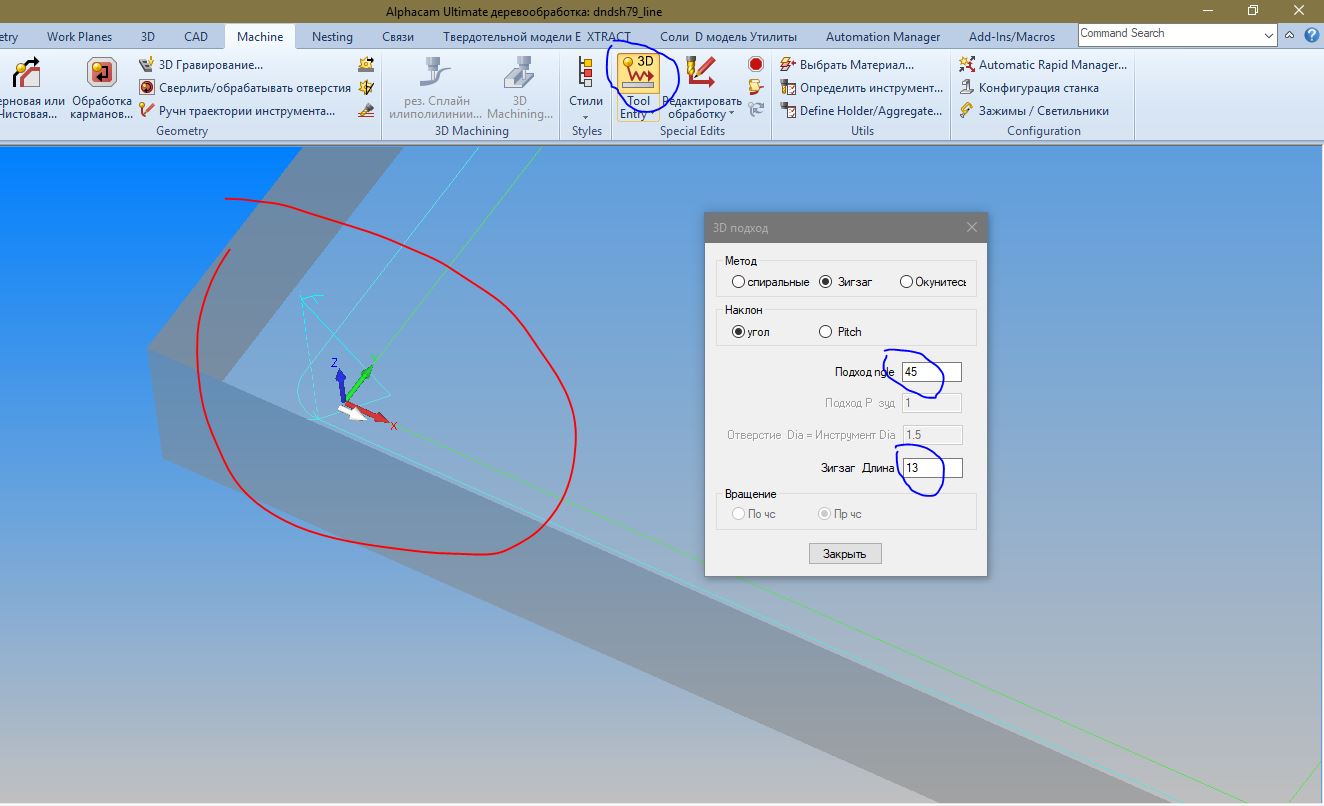The height and width of the screenshot is (806, 1324).
Task: Open the Automation Manager tab
Action: [883, 36]
